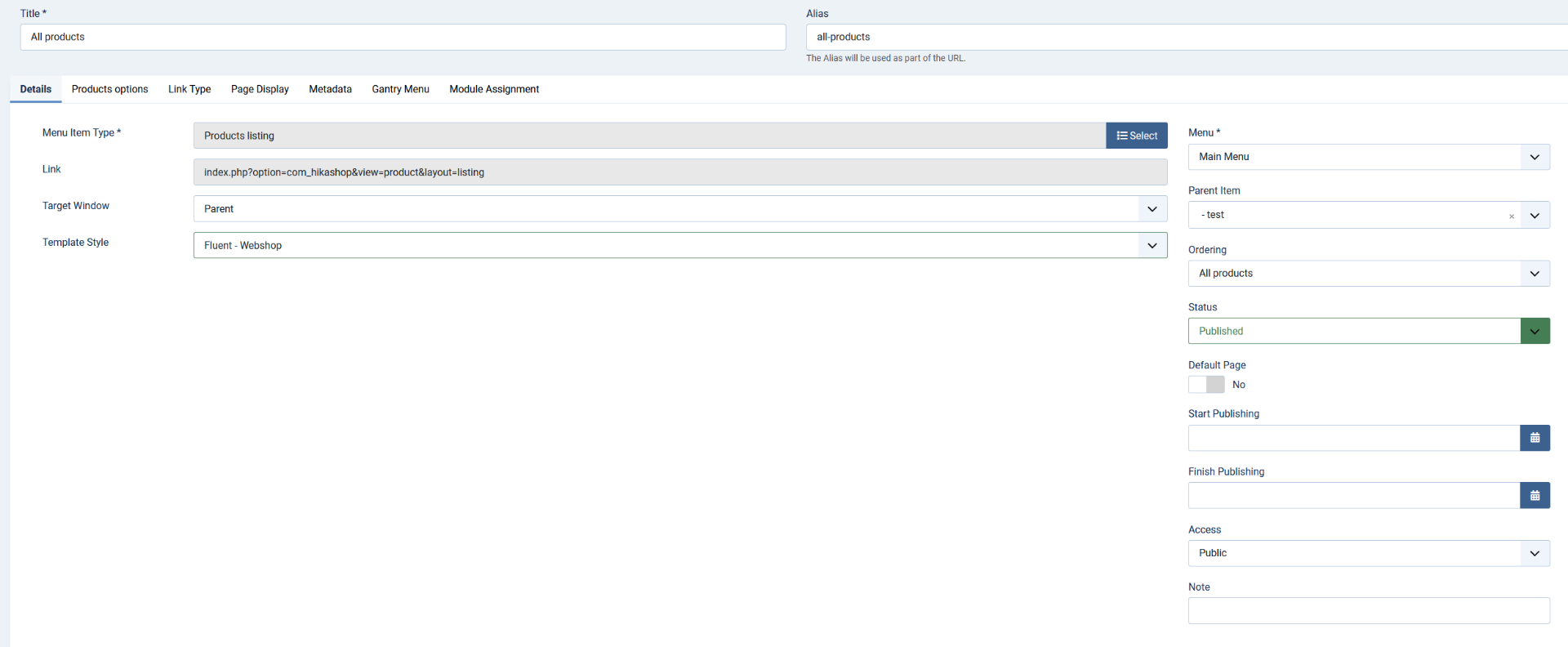1568x647 pixels.
Task: Click the Alias URL hint text
Action: click(x=886, y=58)
